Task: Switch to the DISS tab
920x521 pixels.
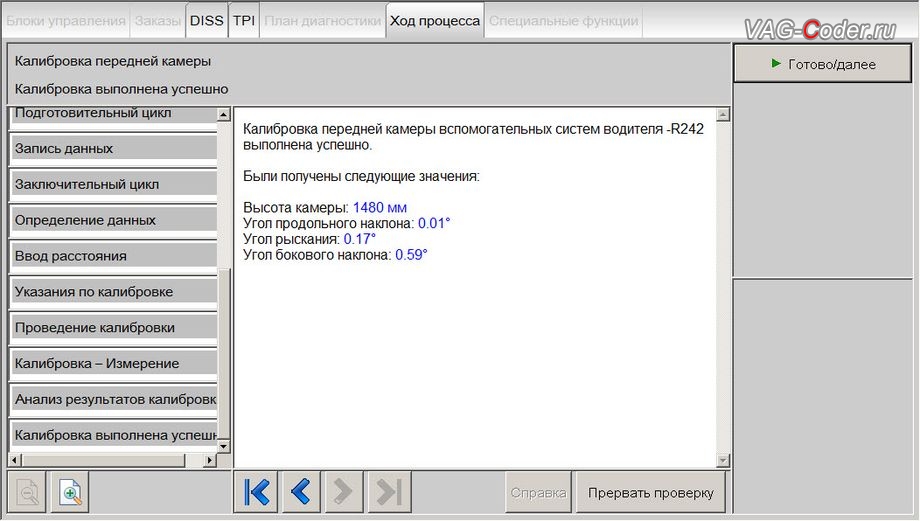Action: click(207, 21)
